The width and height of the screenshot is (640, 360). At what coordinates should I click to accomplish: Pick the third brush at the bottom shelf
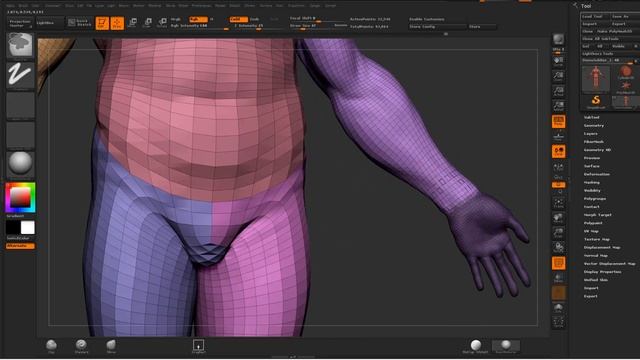111,346
